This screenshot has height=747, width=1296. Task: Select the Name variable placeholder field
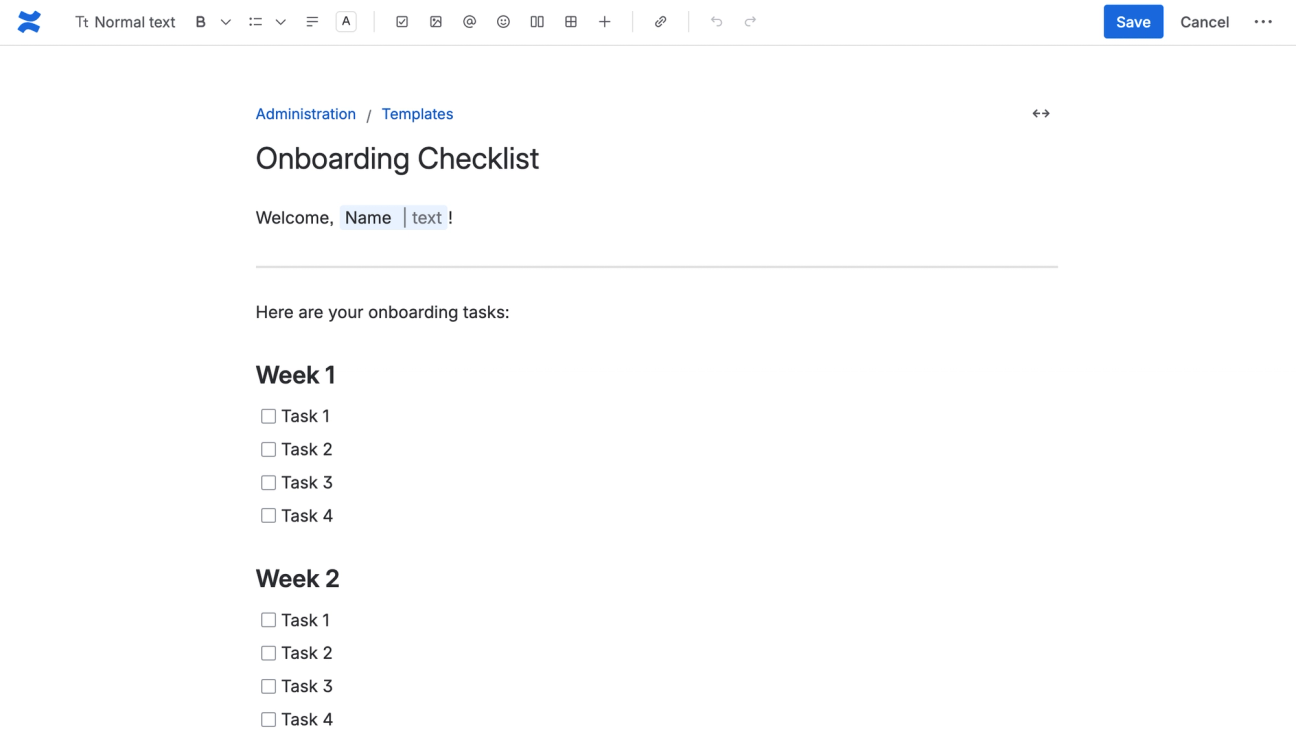[x=368, y=217]
